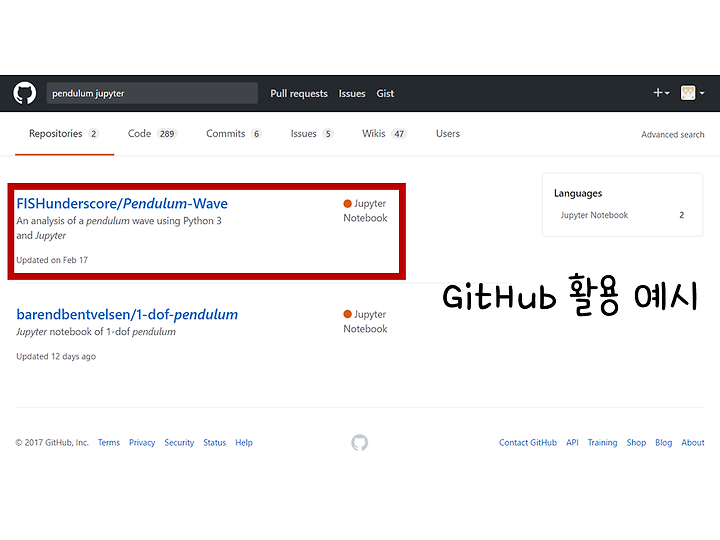
Task: Open the plus create-new dropdown
Action: pos(661,93)
